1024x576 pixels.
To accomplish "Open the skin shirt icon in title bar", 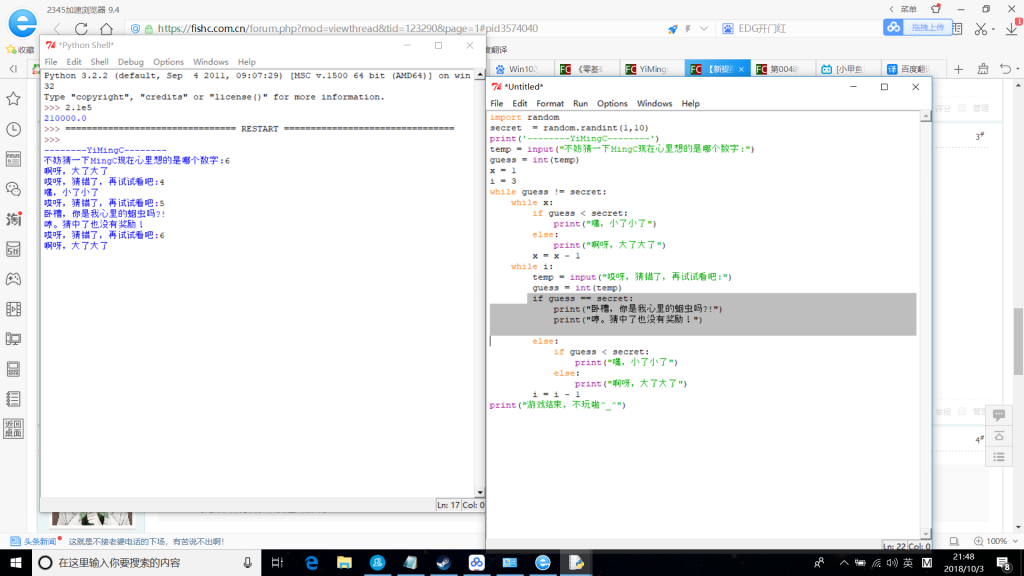I will 936,9.
